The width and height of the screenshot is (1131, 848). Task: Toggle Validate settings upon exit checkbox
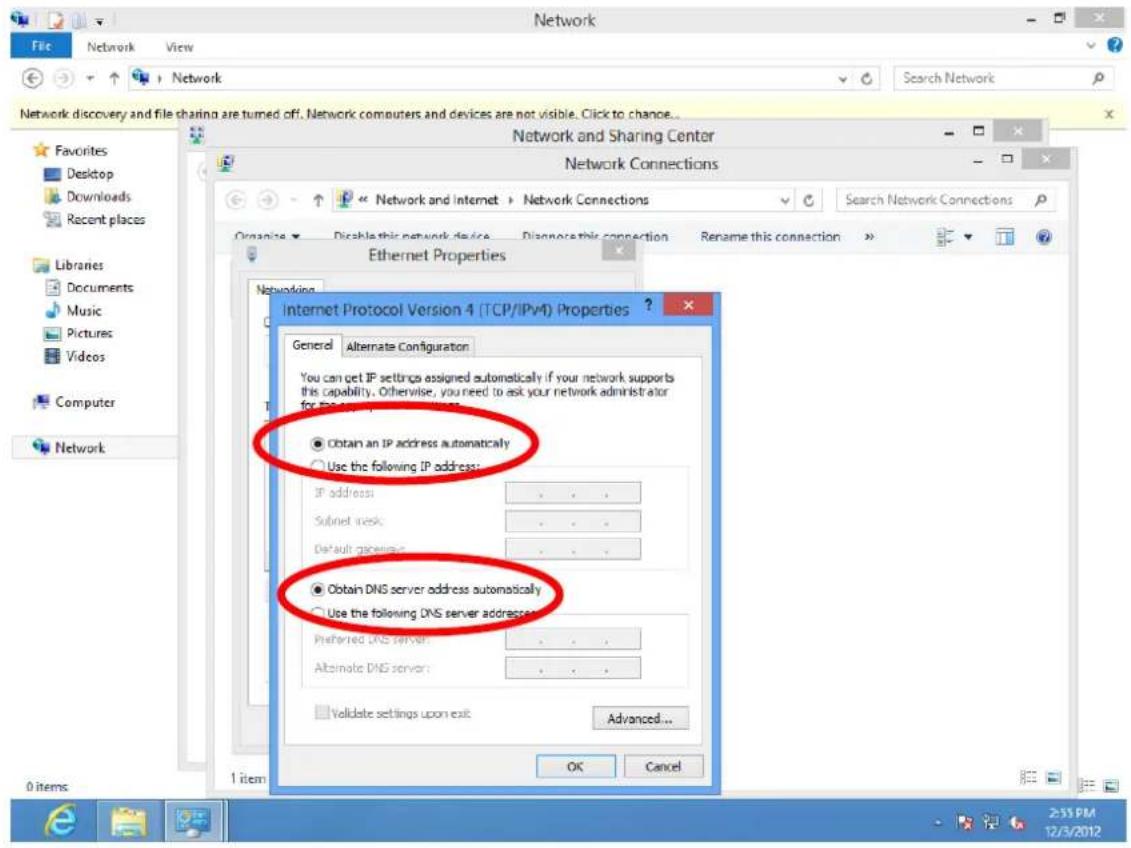(393, 713)
